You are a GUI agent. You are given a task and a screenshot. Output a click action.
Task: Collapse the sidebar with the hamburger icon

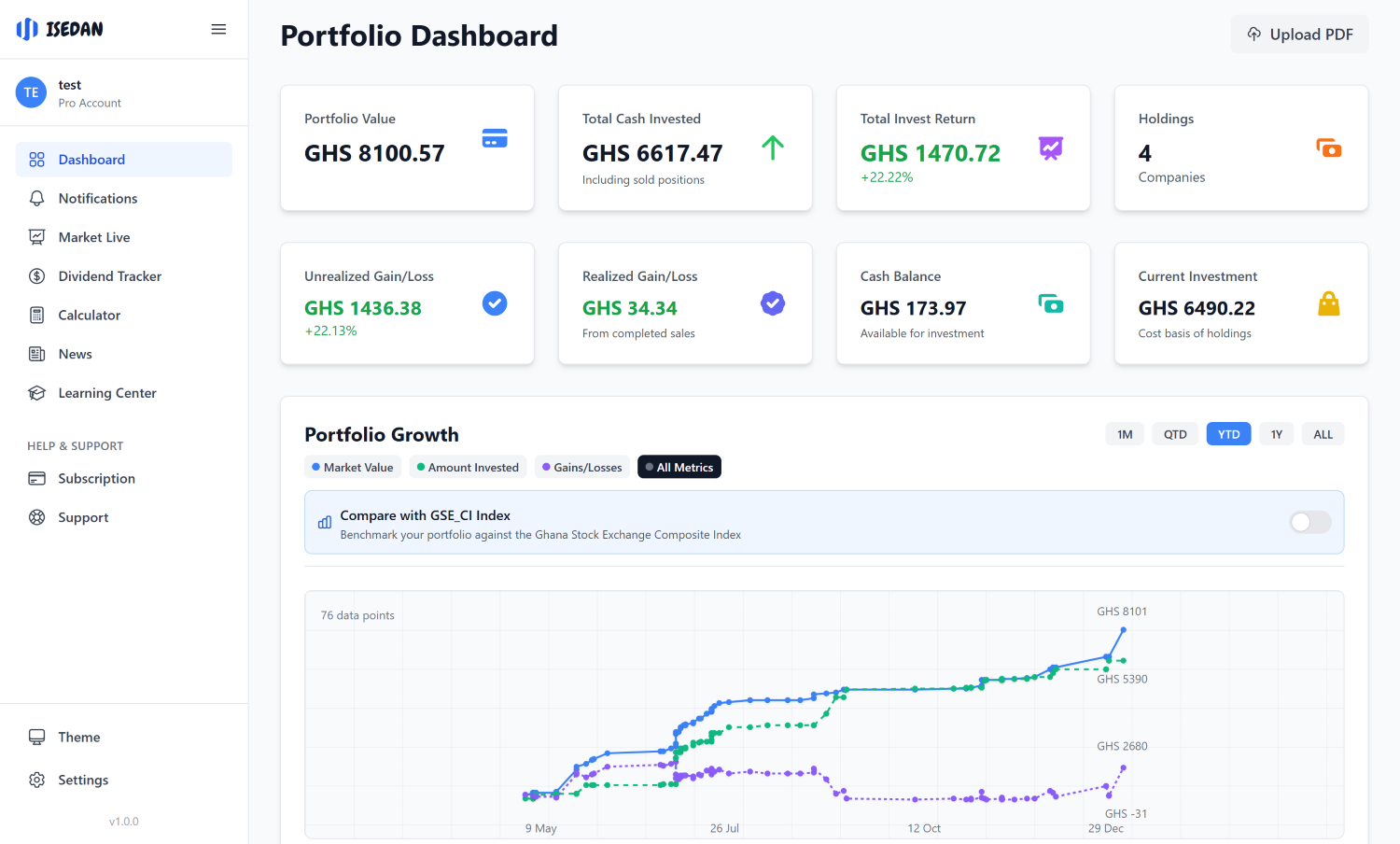218,29
